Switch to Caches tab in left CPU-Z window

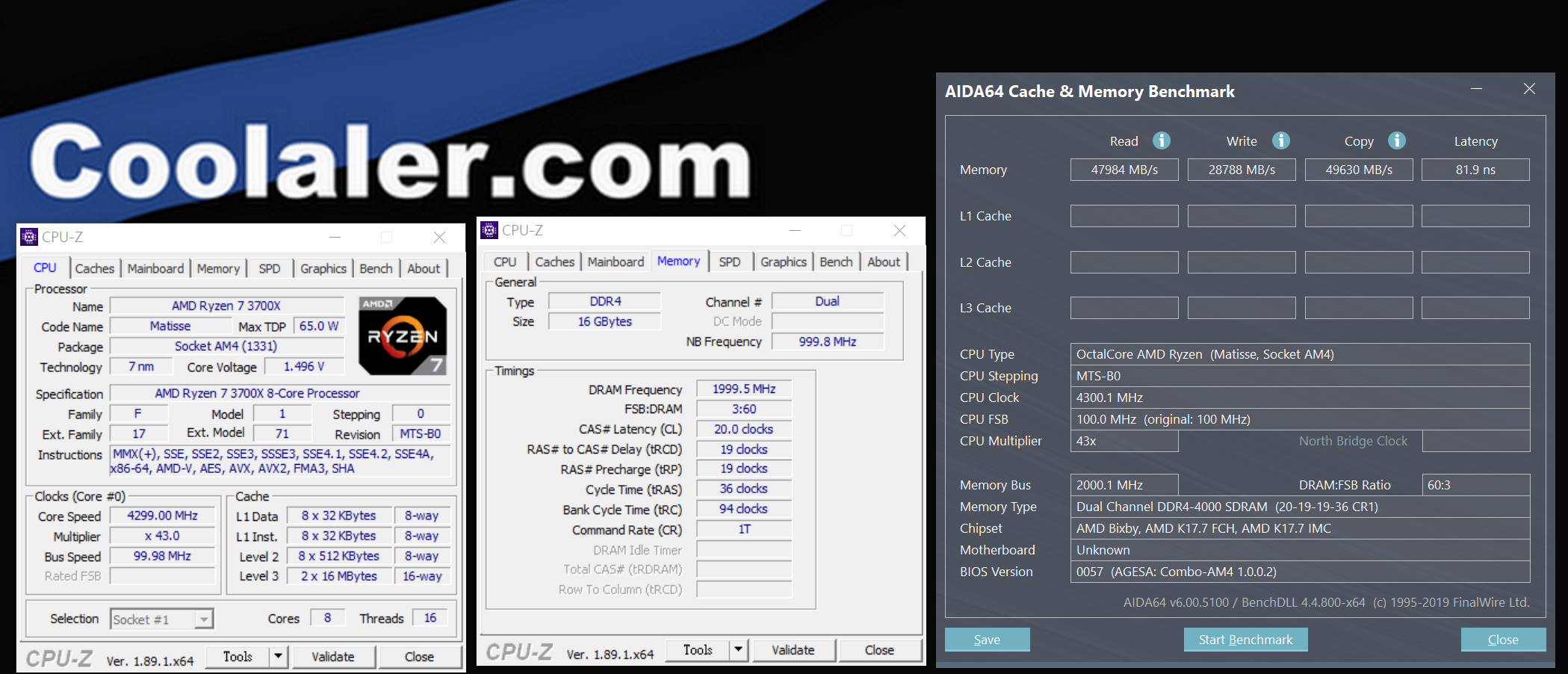[x=95, y=268]
